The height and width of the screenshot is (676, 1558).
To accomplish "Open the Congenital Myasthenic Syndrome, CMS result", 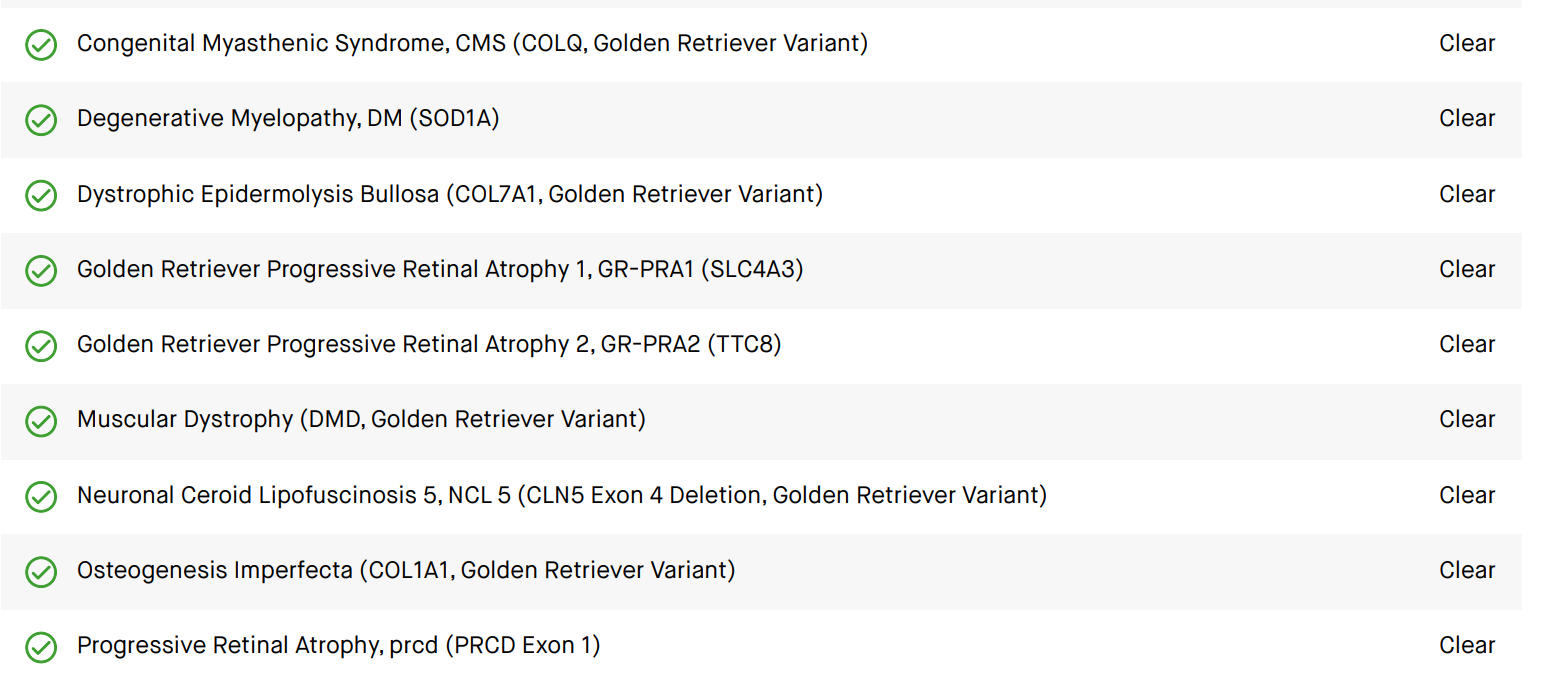I will pos(472,44).
